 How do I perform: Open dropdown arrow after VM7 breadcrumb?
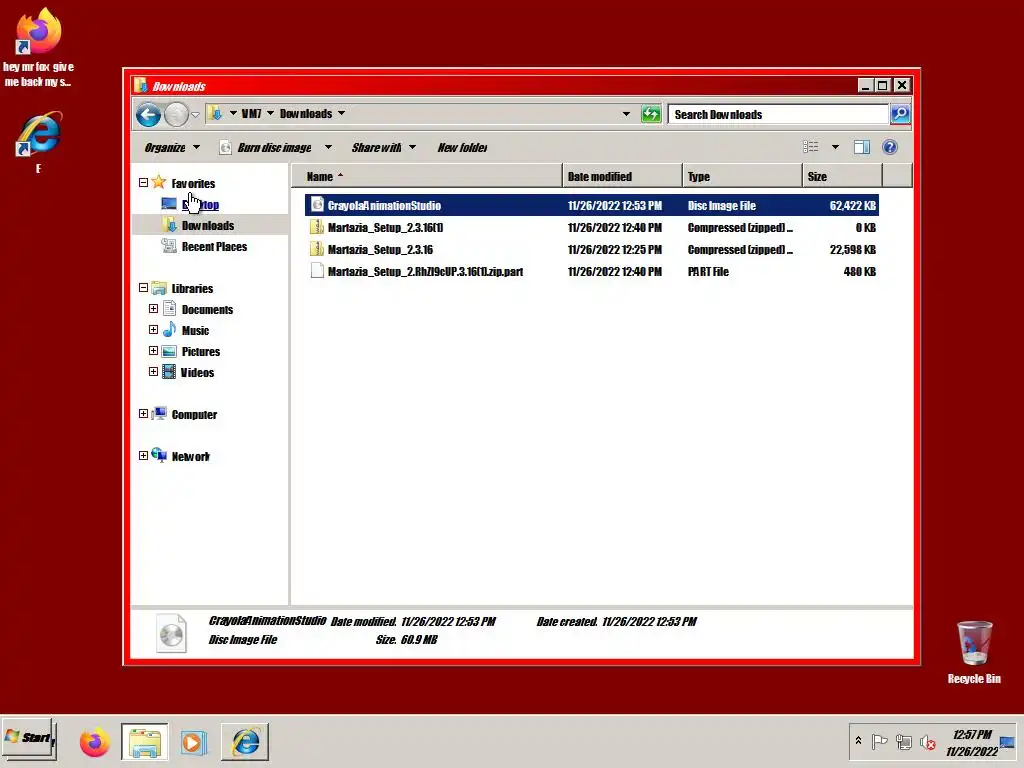click(270, 114)
